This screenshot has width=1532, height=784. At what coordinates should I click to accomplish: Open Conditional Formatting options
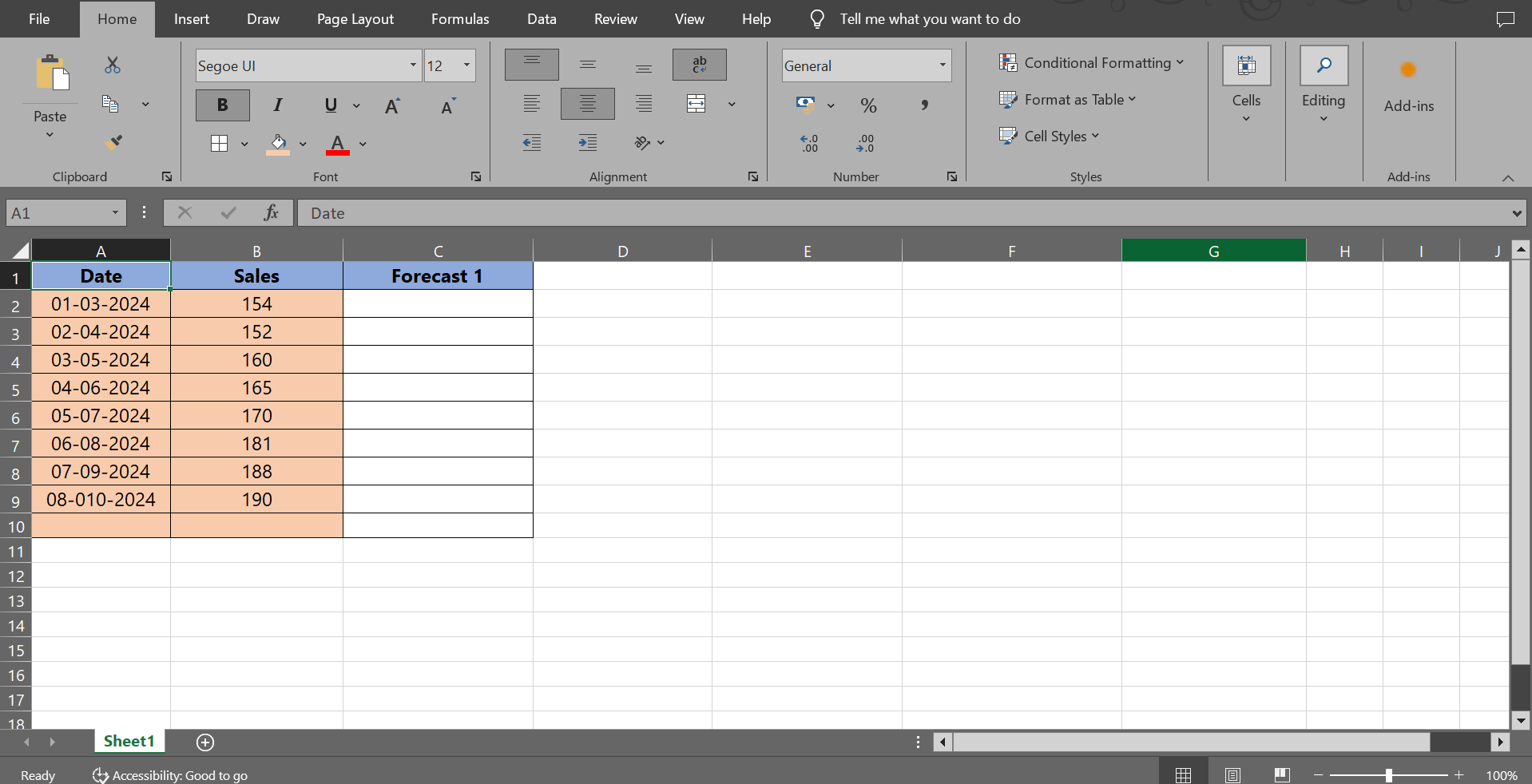coord(1091,62)
